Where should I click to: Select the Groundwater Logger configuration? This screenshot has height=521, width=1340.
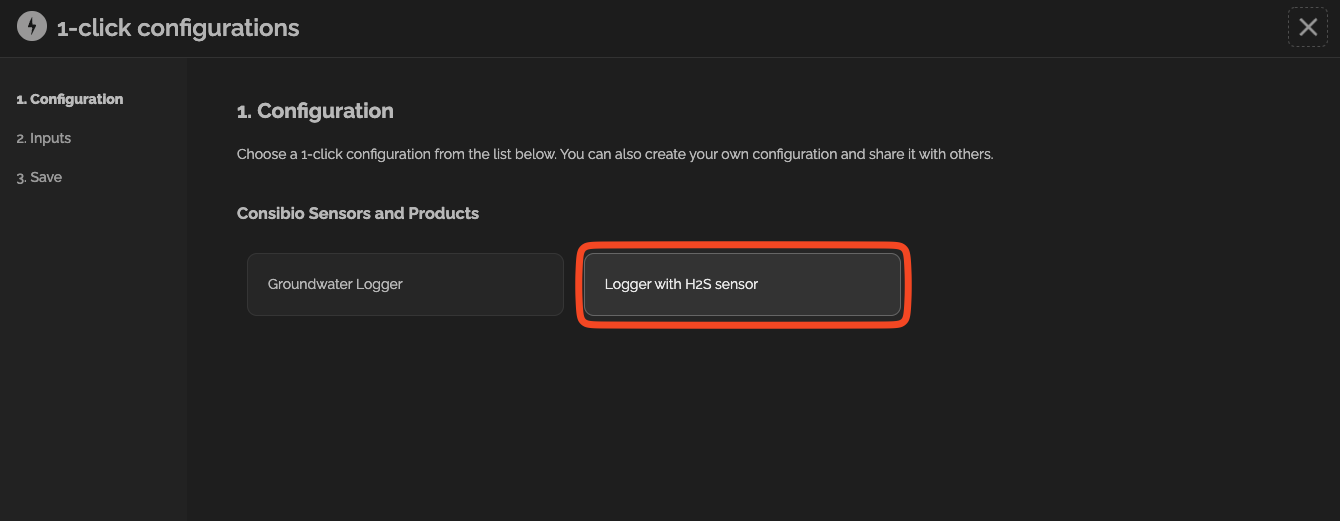click(406, 284)
